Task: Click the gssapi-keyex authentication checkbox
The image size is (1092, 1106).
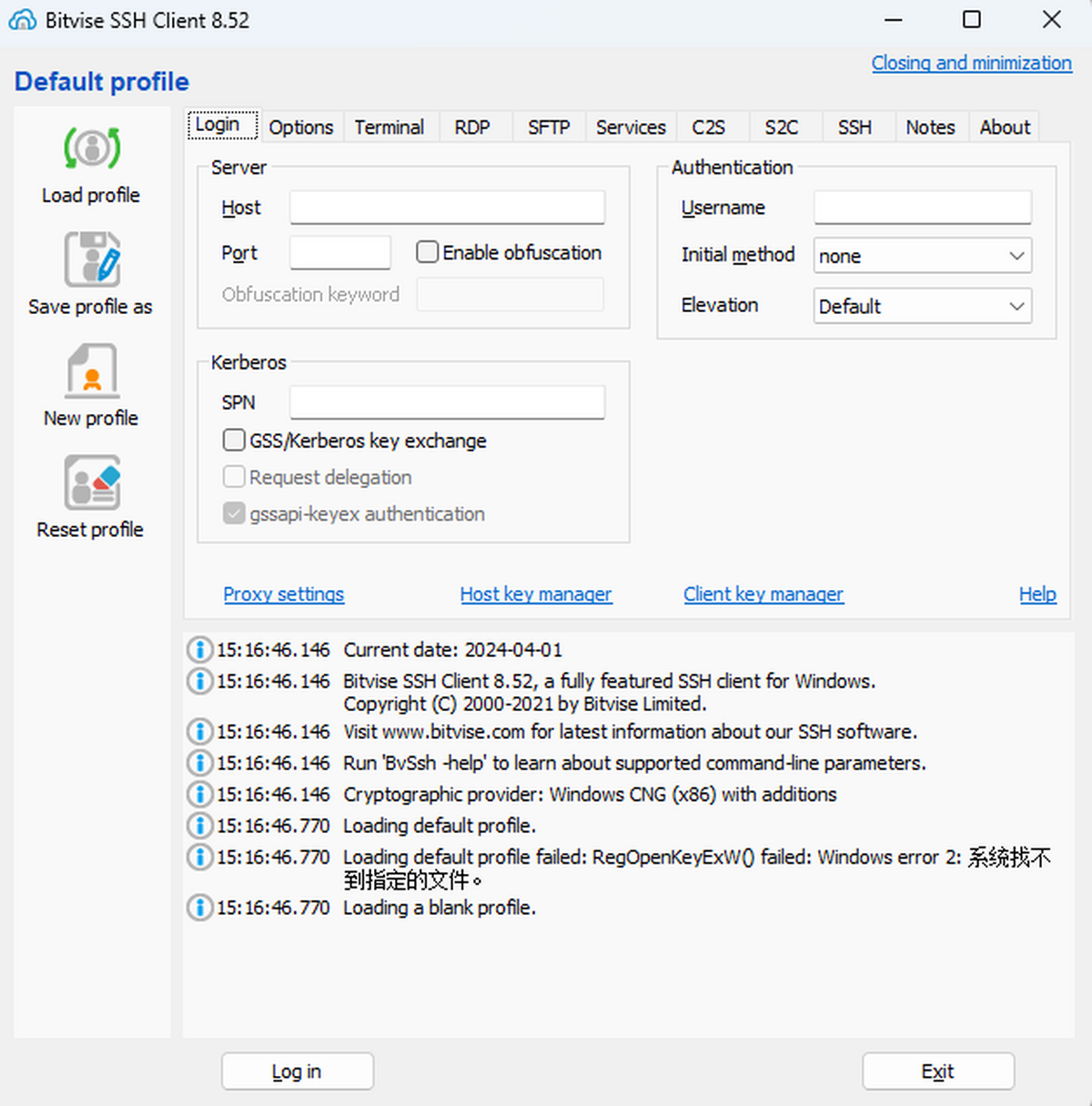Action: (234, 513)
